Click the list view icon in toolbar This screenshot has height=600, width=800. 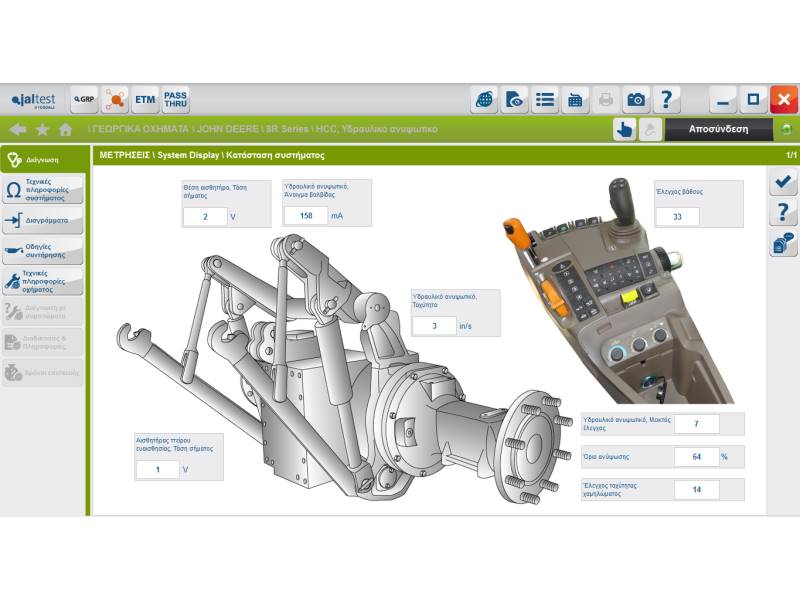tap(545, 100)
